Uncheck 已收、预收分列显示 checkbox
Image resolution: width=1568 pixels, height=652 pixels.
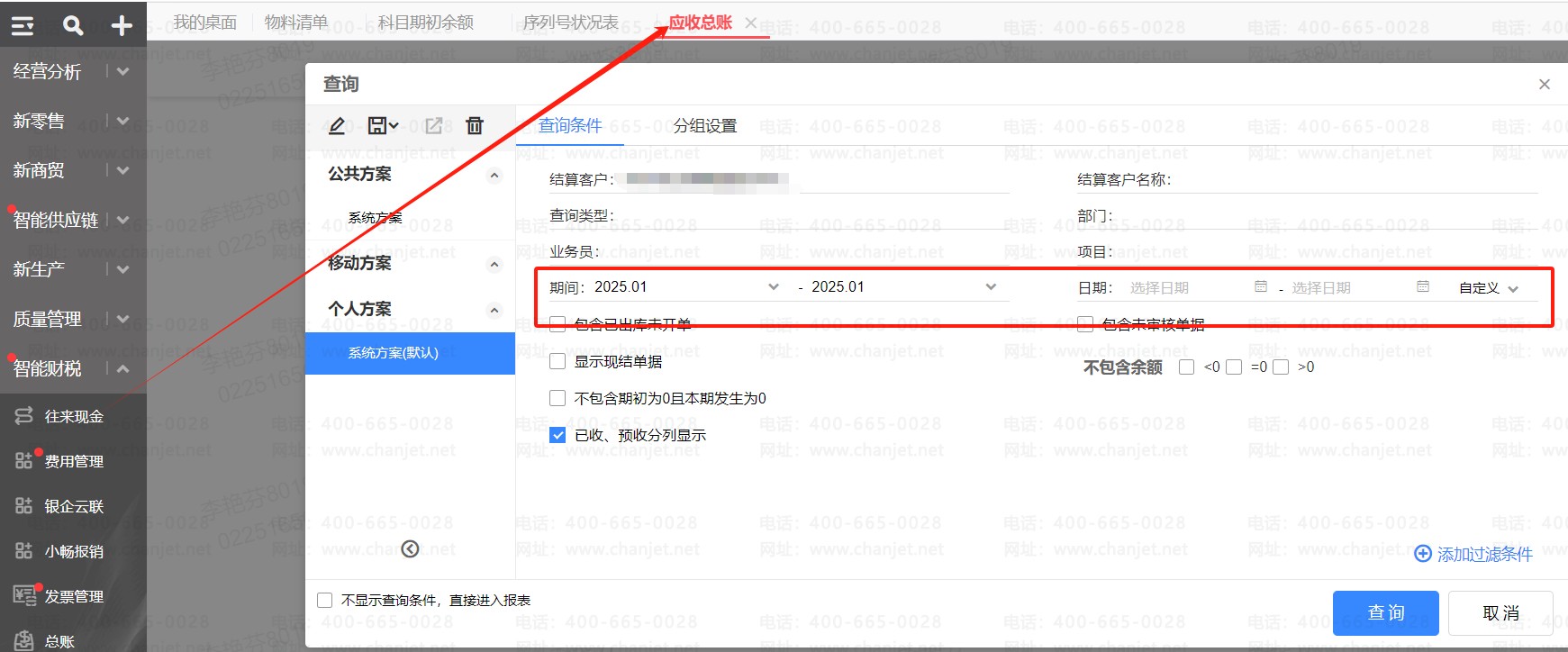coord(557,435)
